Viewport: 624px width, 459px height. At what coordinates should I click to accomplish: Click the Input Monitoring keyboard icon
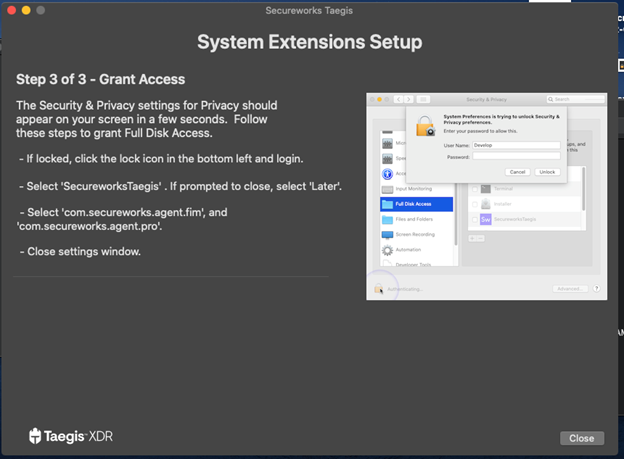[386, 187]
